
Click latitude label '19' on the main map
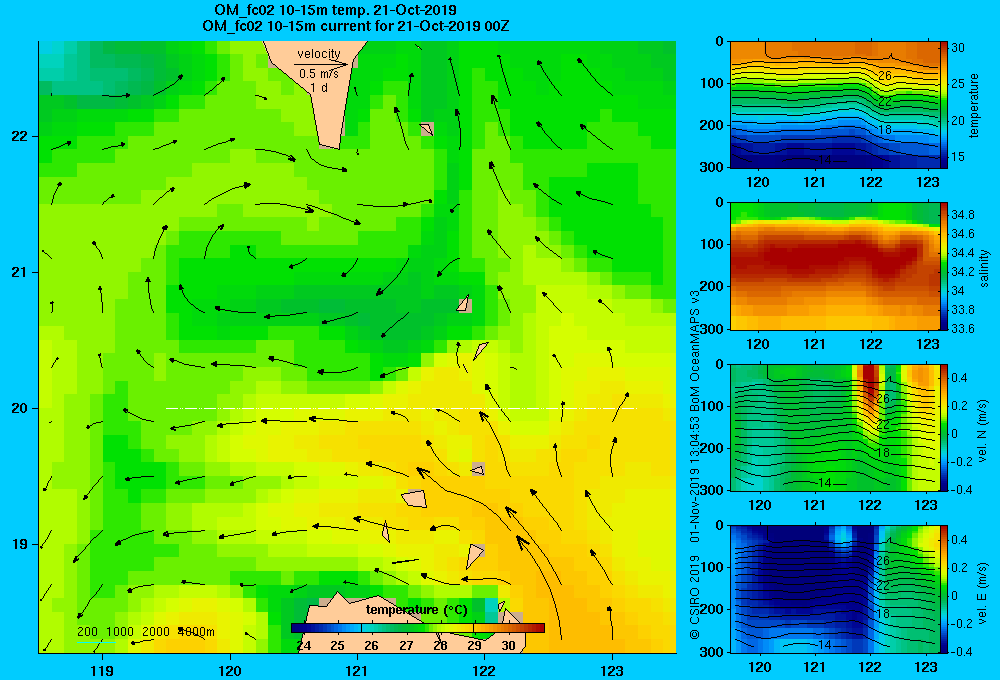click(x=20, y=544)
